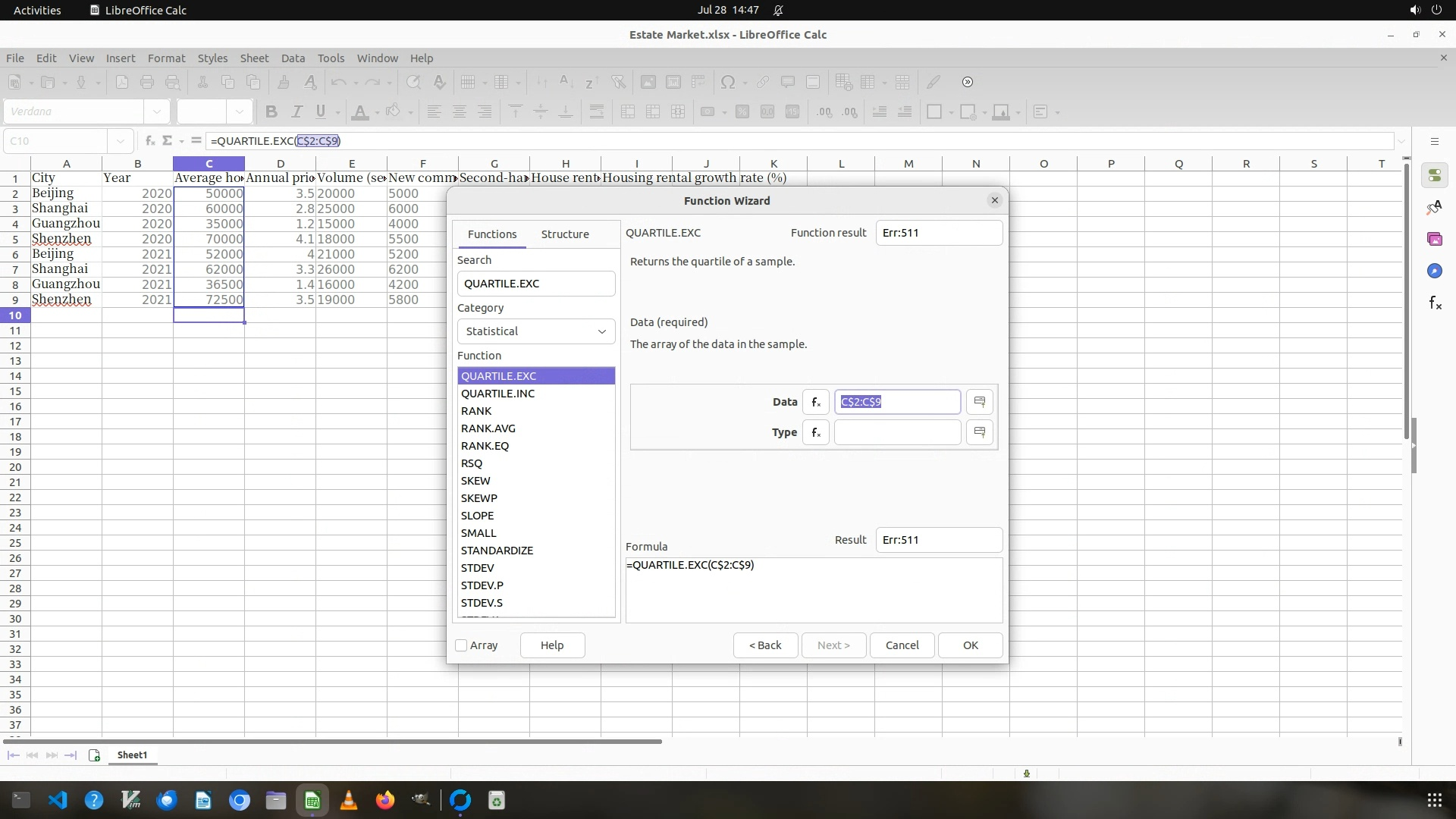Click the Back button in wizard
This screenshot has width=1456, height=819.
coord(764,645)
